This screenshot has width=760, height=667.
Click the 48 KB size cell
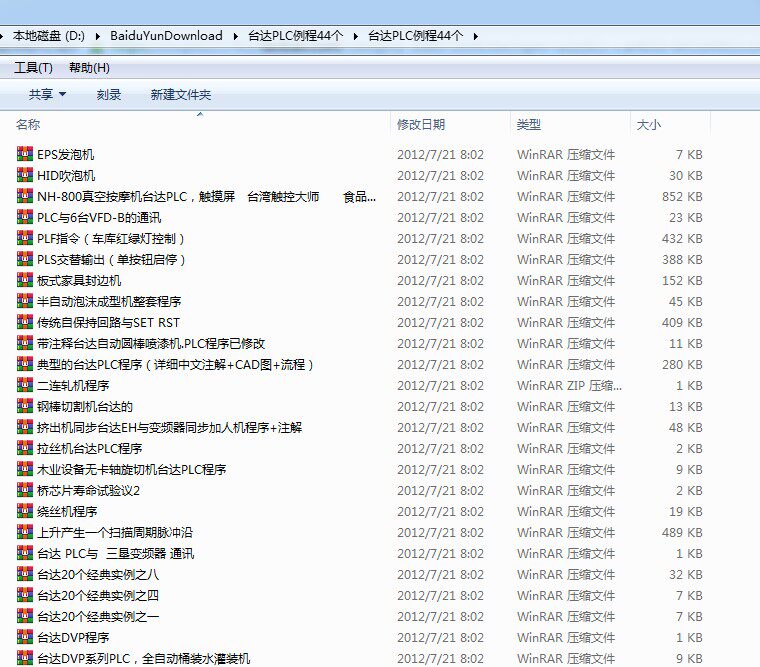tap(685, 428)
